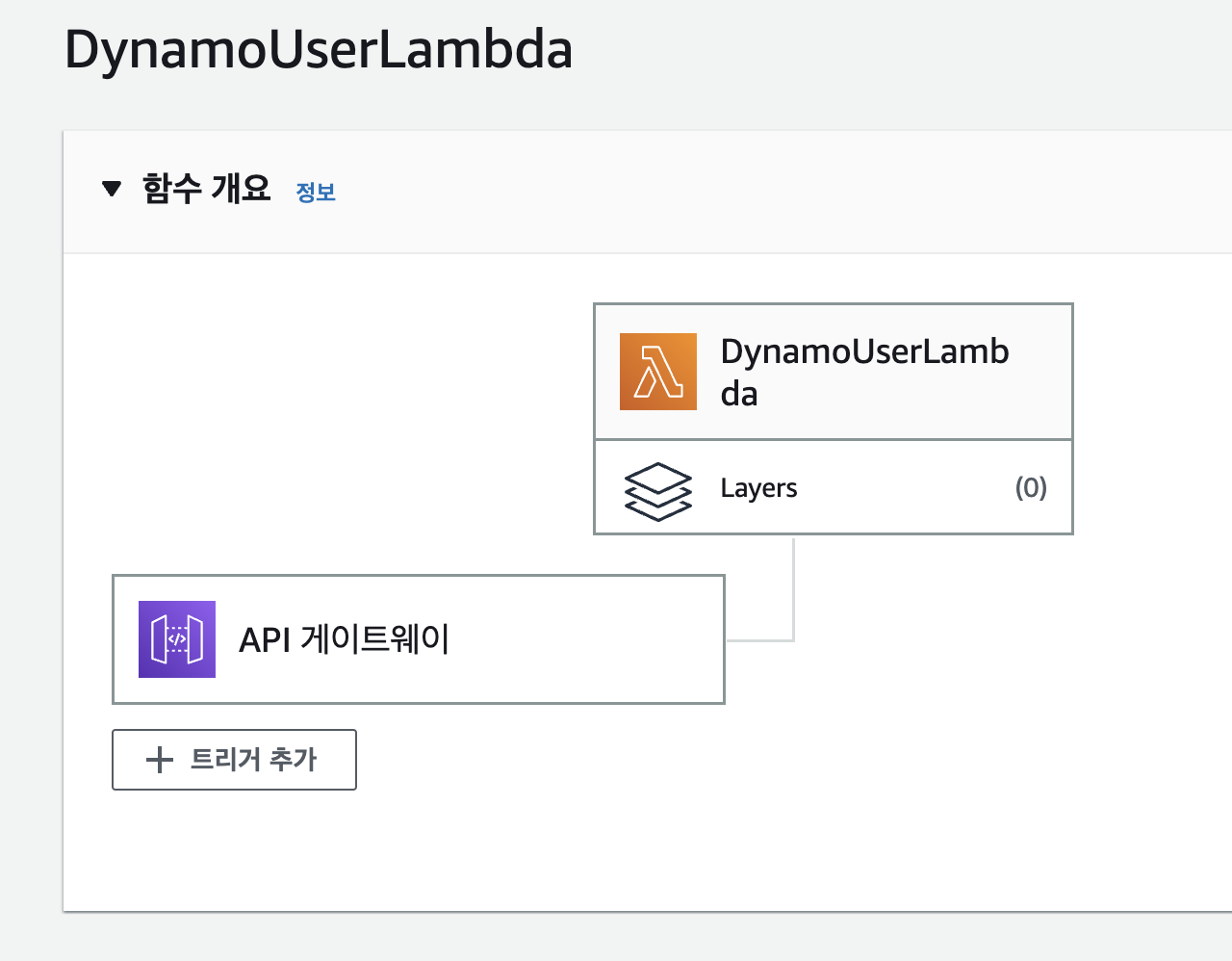Click the 트리거 추가 button

(235, 760)
